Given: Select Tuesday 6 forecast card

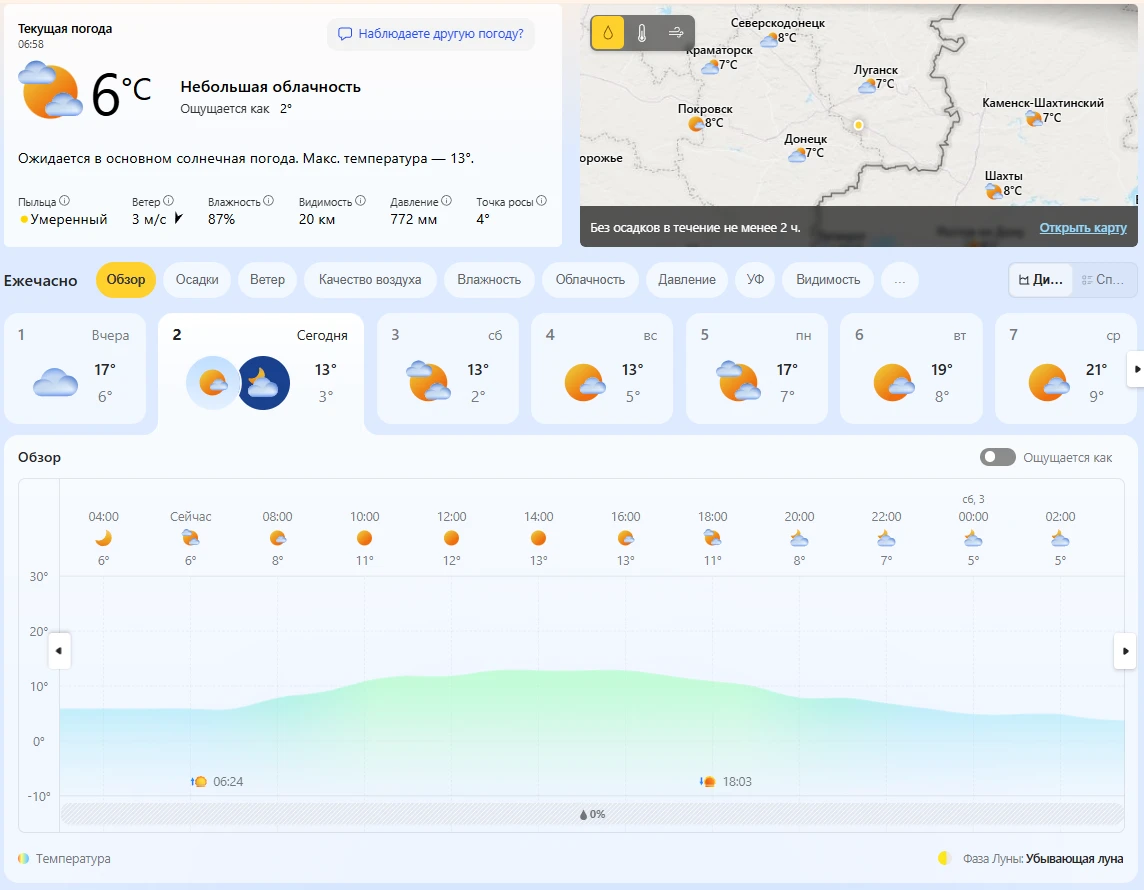Looking at the screenshot, I should click(x=911, y=368).
